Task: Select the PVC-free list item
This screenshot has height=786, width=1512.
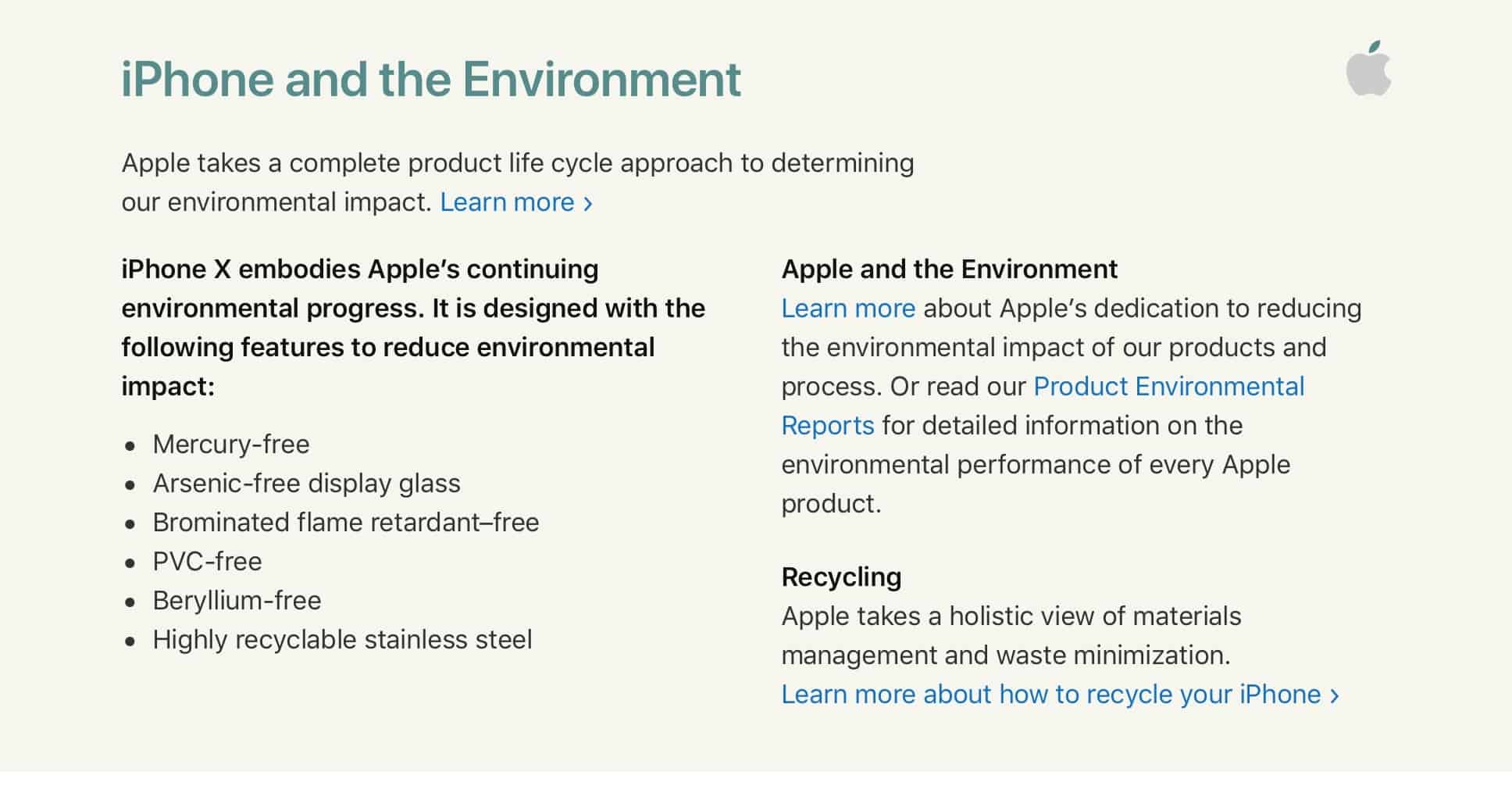Action: 207,562
